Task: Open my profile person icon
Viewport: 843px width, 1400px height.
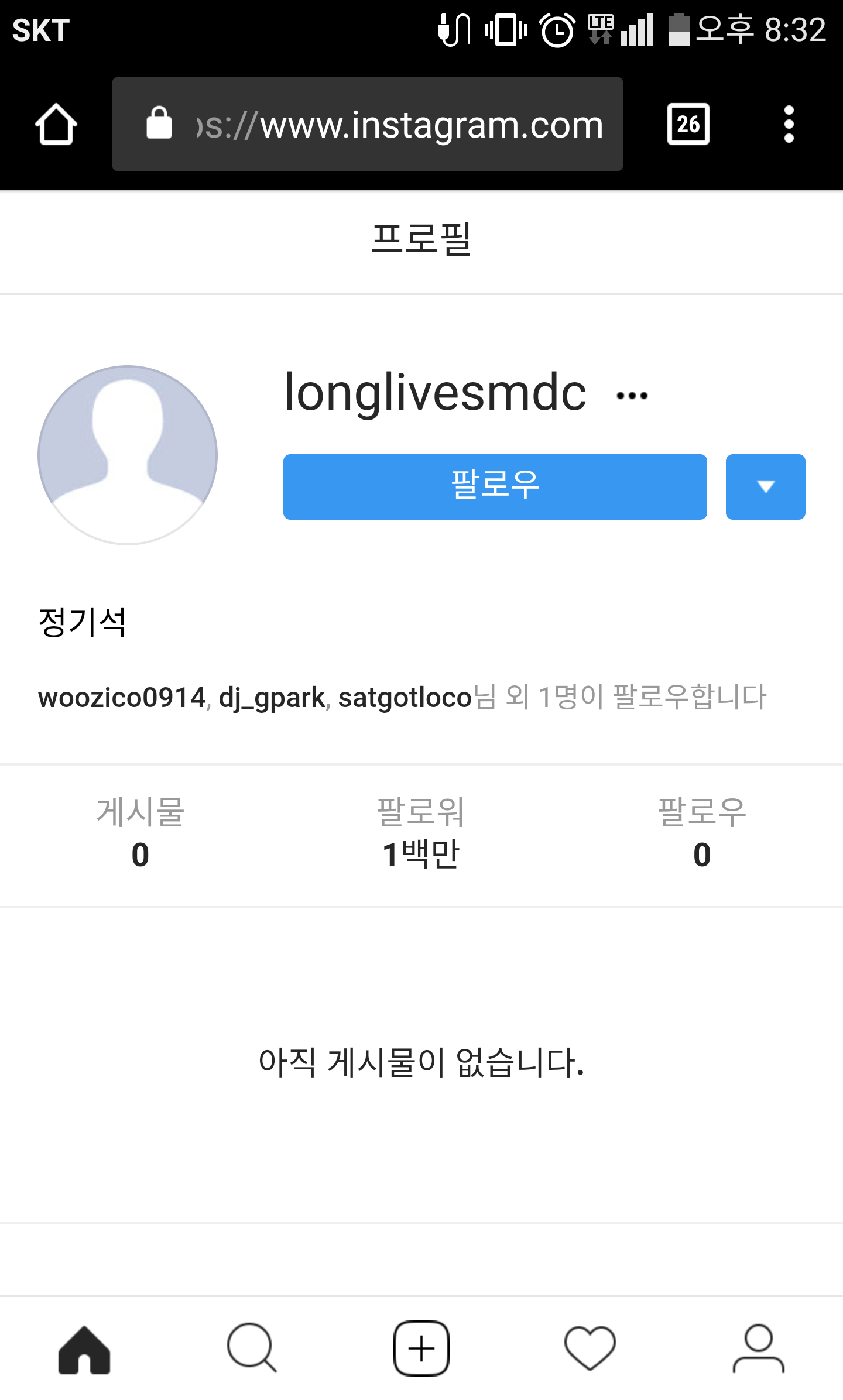Action: (x=759, y=1348)
